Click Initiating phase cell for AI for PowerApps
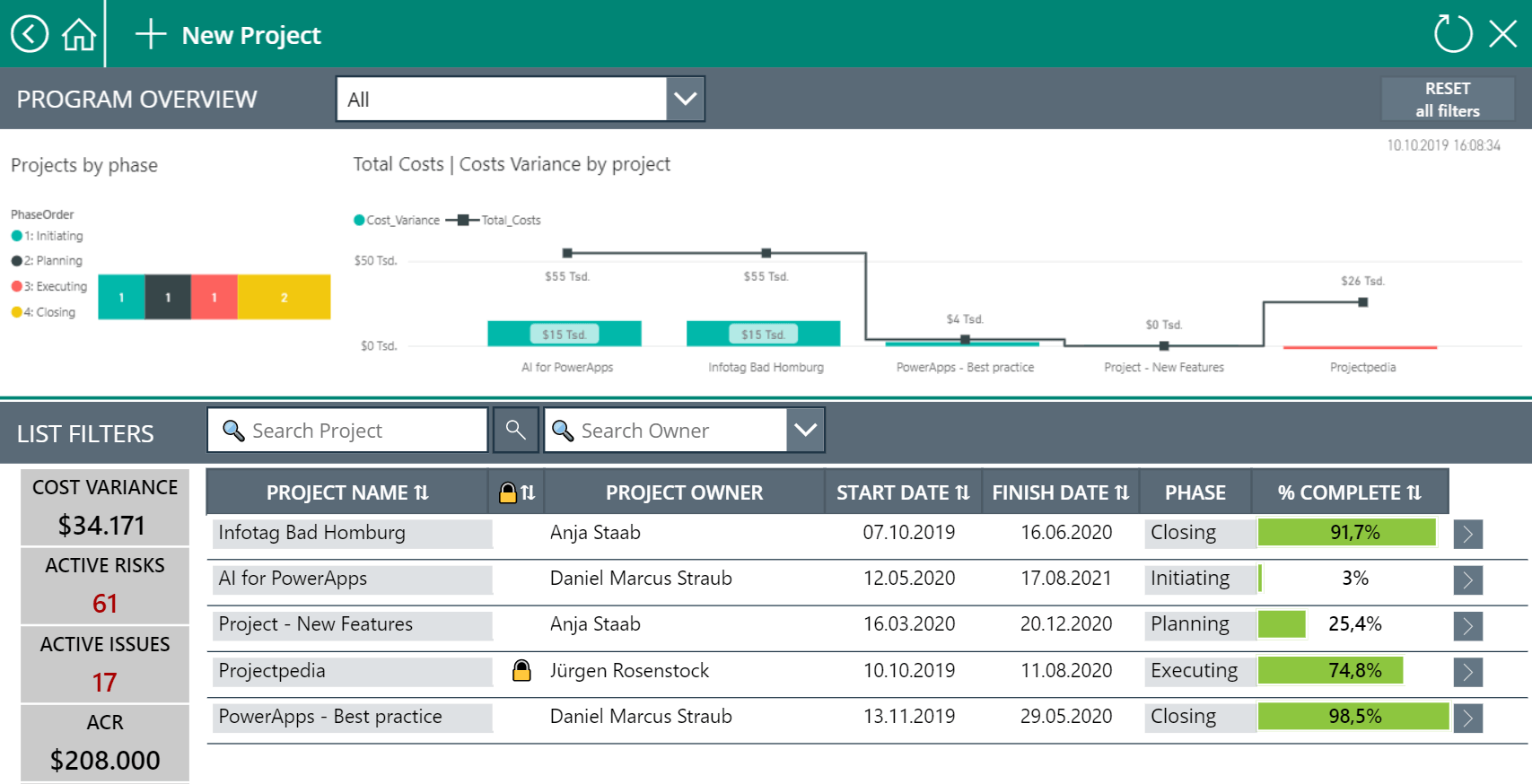This screenshot has width=1532, height=784. (1199, 579)
